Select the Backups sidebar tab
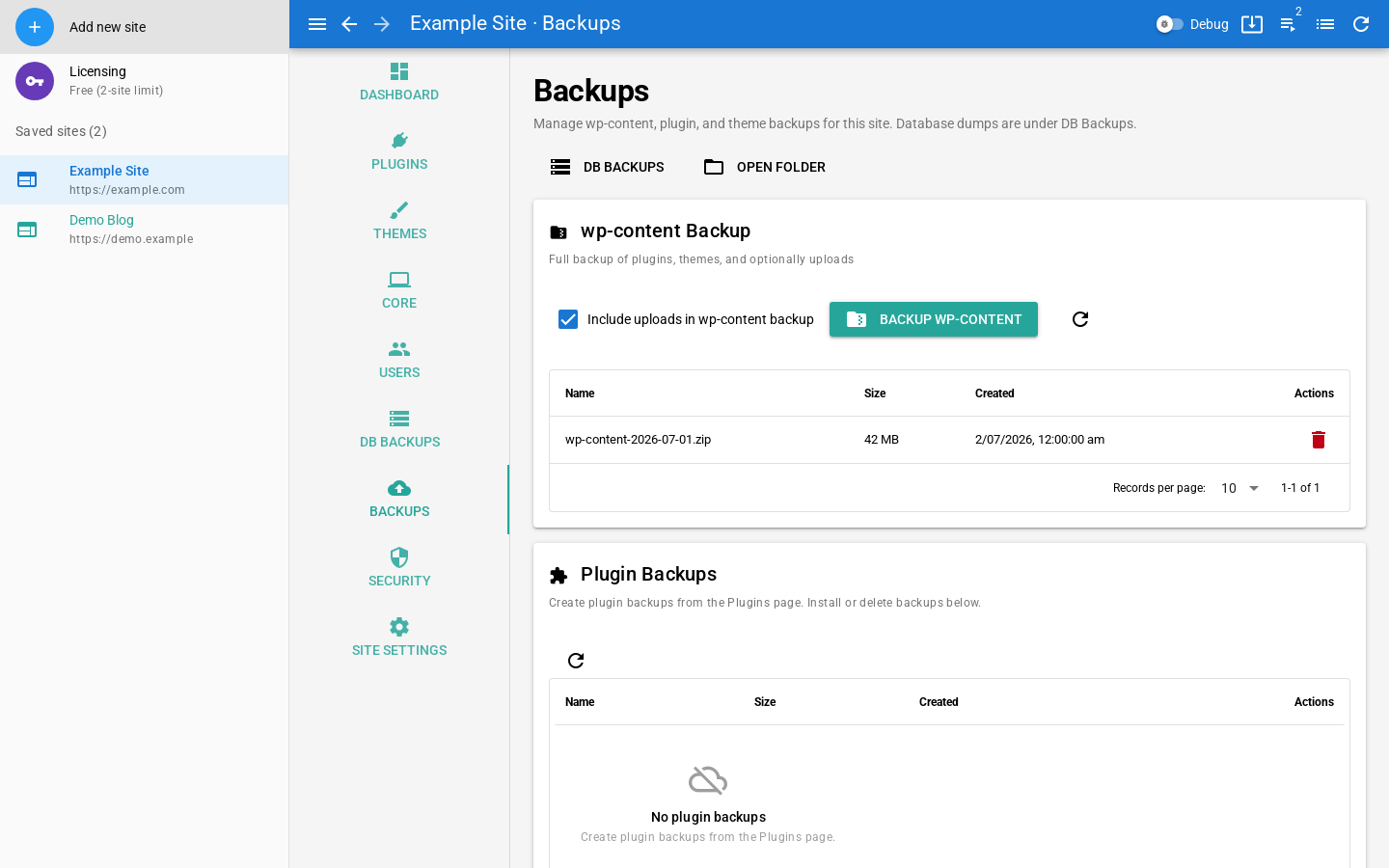The image size is (1389, 868). click(399, 500)
